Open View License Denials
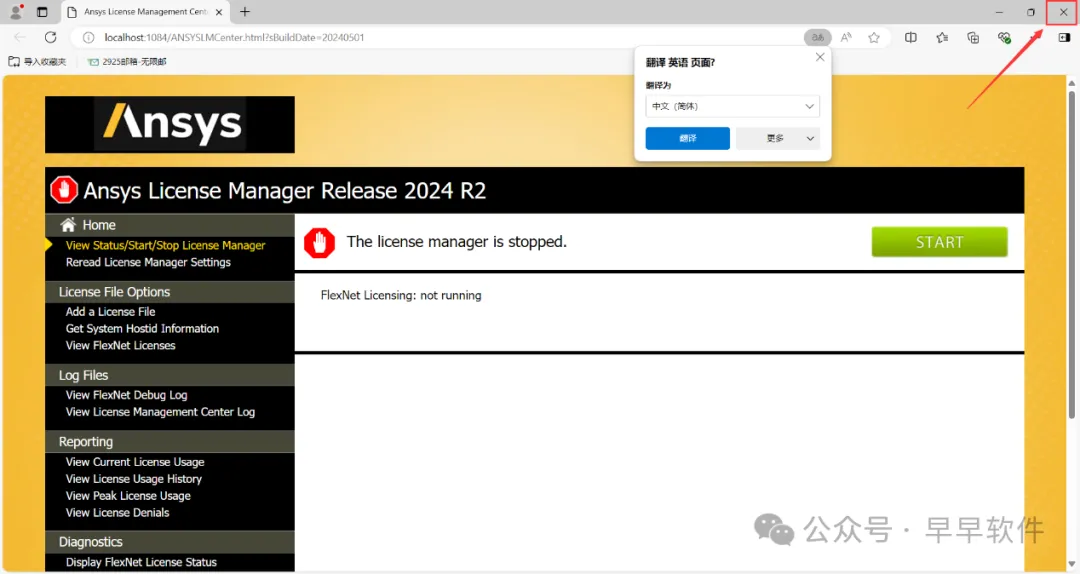 click(x=117, y=513)
